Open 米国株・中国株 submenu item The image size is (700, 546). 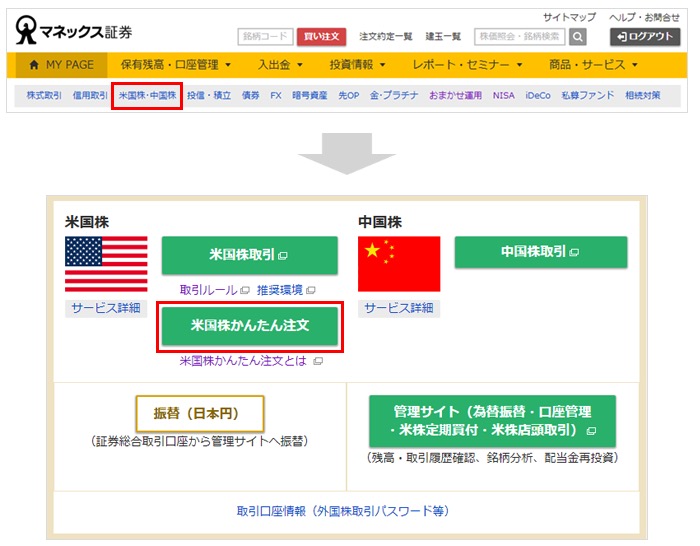tap(147, 95)
